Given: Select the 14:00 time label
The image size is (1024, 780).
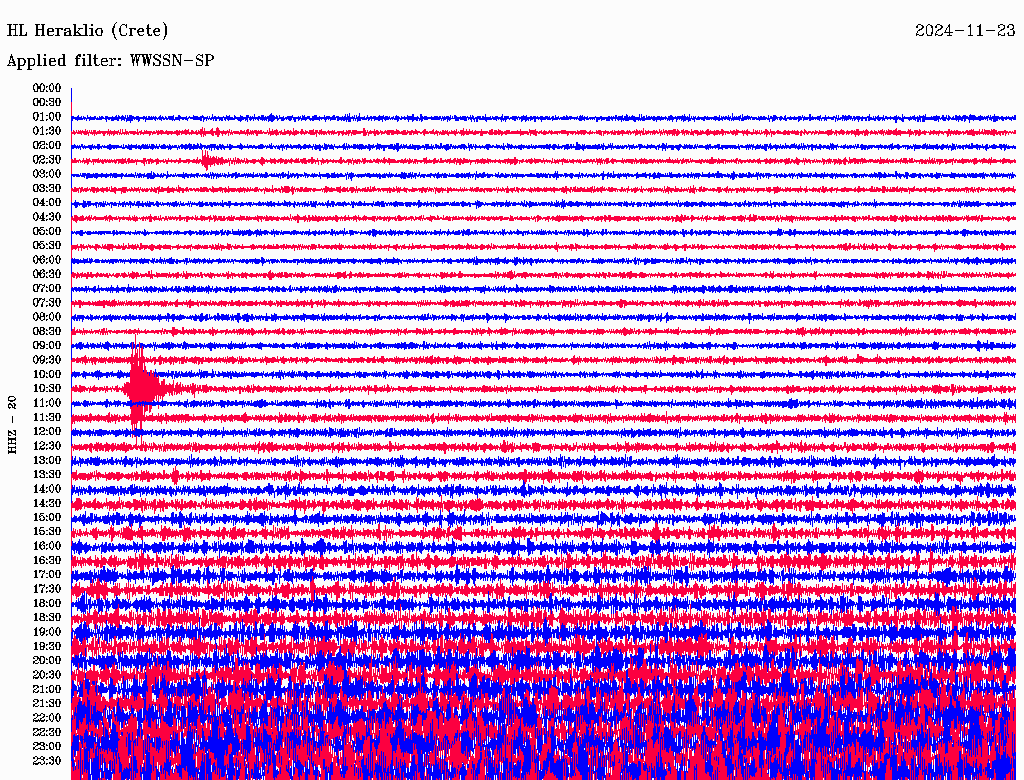Looking at the screenshot, I should pyautogui.click(x=46, y=489).
